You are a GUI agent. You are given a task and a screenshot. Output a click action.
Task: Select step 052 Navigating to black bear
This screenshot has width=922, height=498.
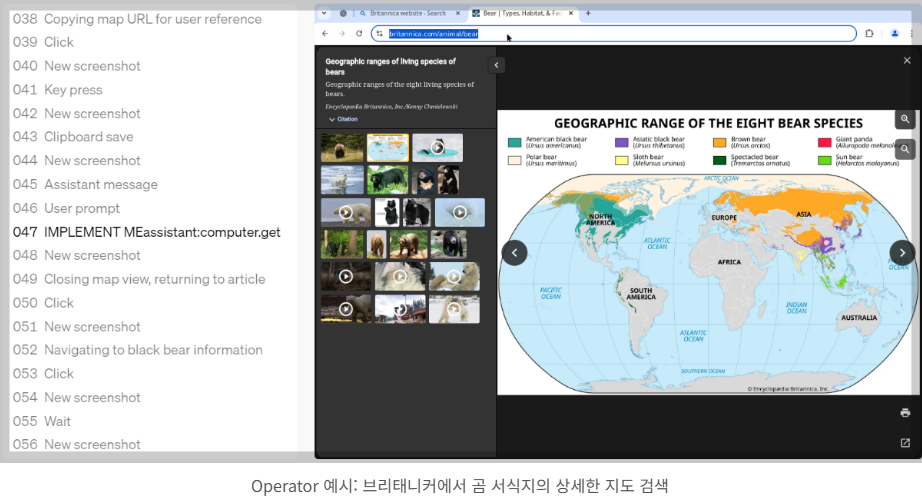point(138,350)
